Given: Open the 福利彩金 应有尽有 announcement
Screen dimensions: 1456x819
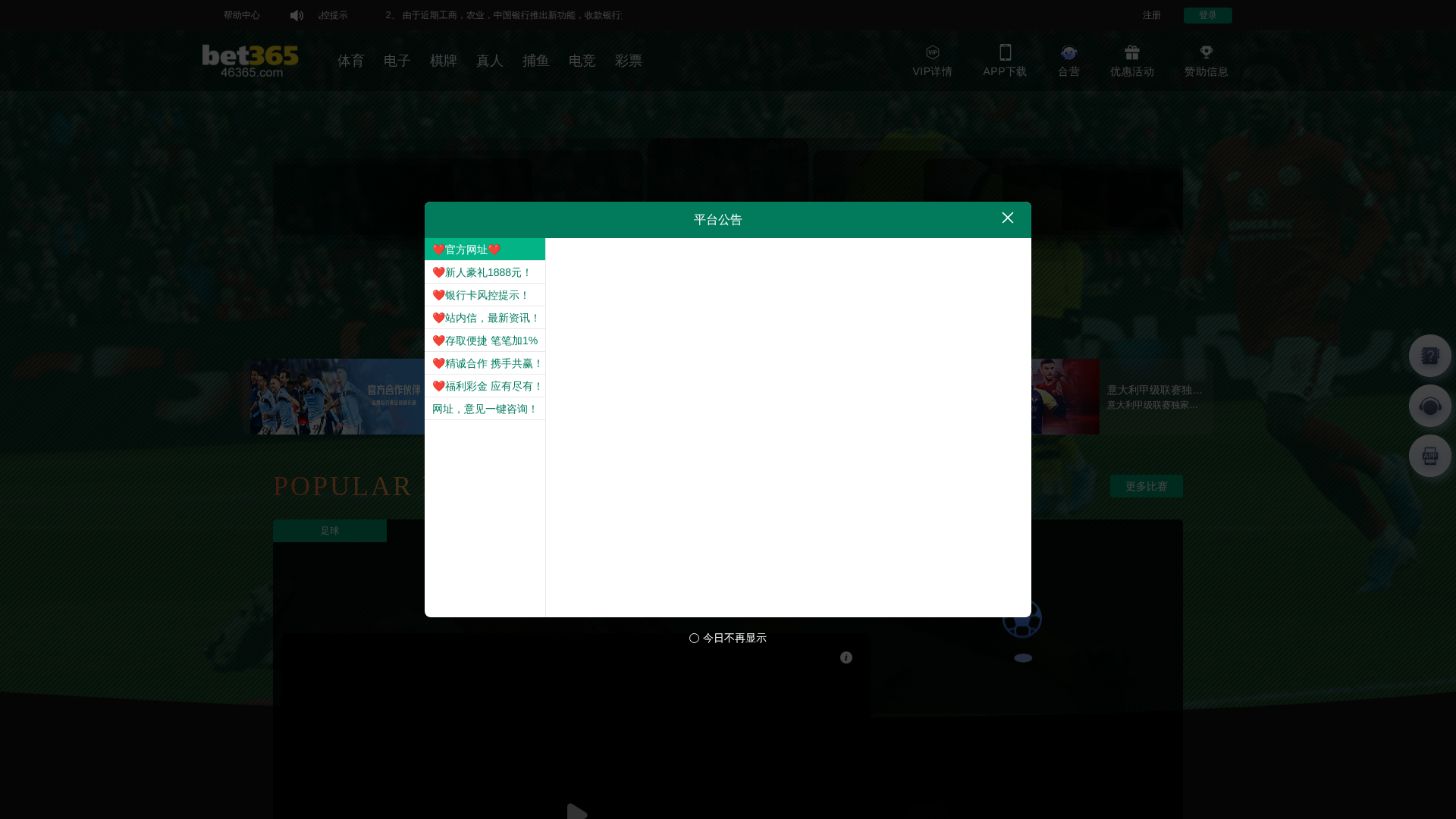Looking at the screenshot, I should [x=485, y=386].
